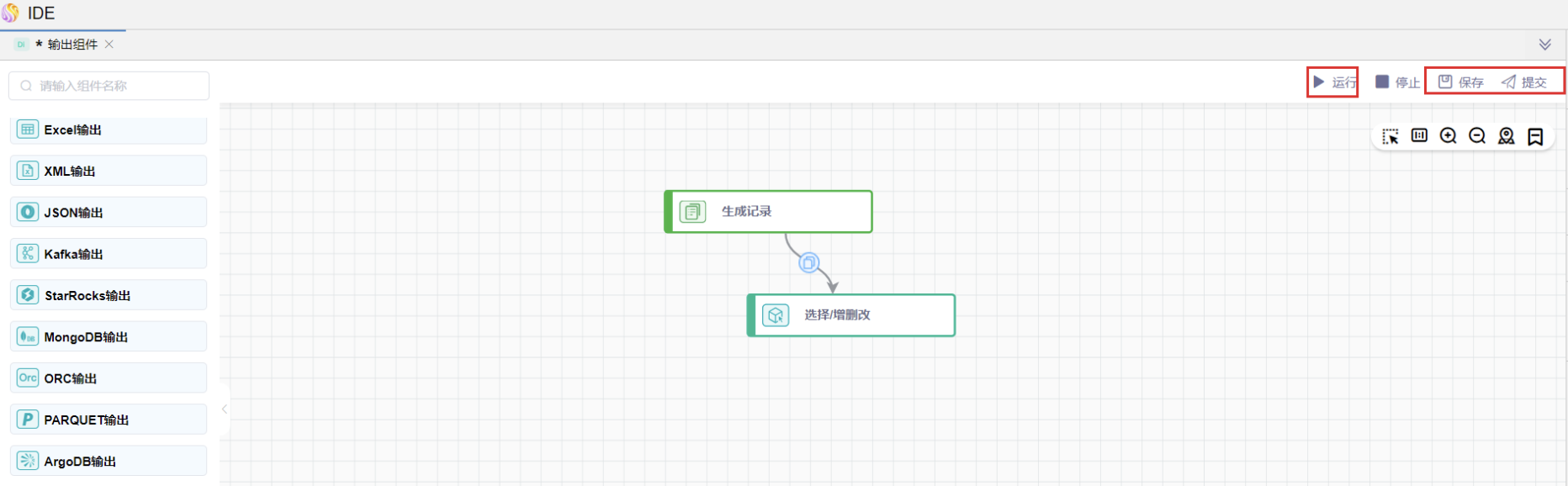Image resolution: width=1568 pixels, height=486 pixels.
Task: Choose the Kafka输出 component
Action: point(109,254)
